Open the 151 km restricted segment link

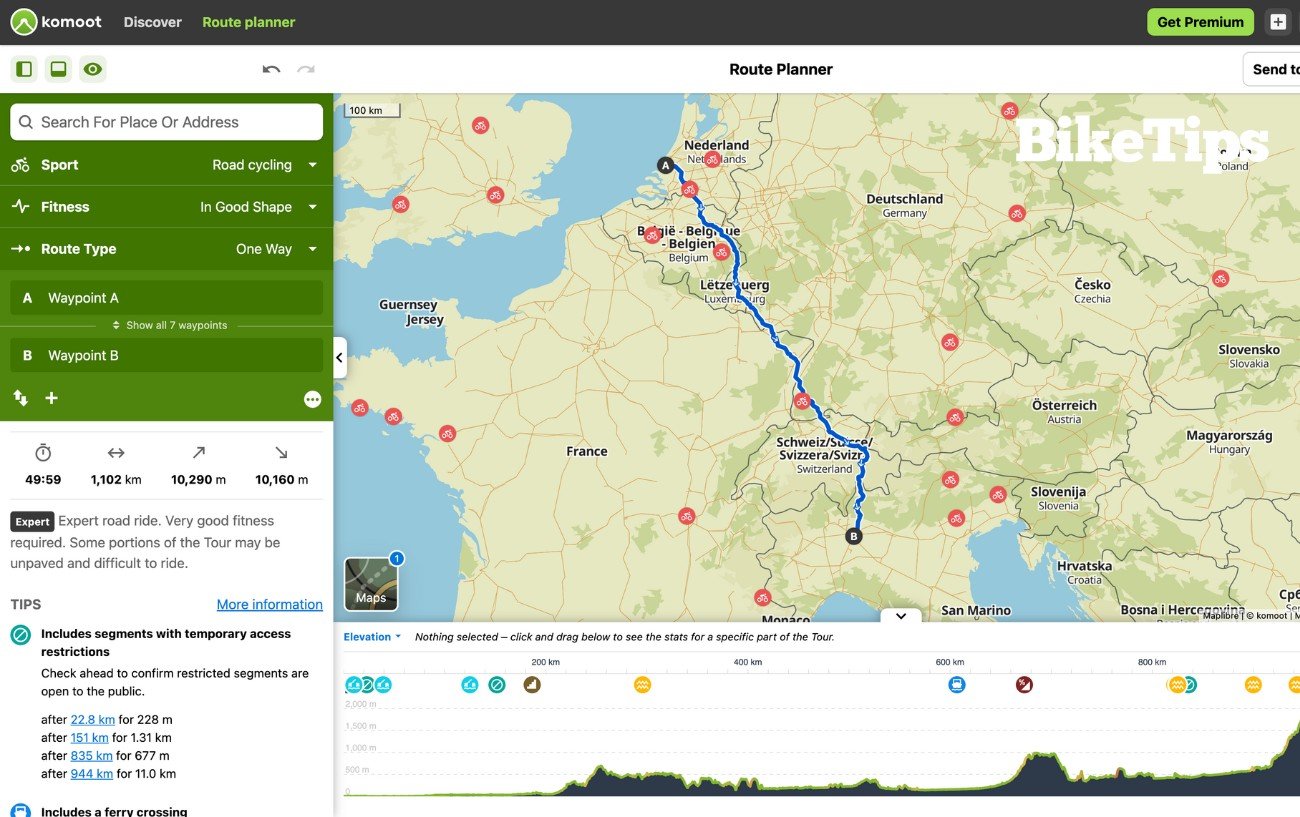90,738
